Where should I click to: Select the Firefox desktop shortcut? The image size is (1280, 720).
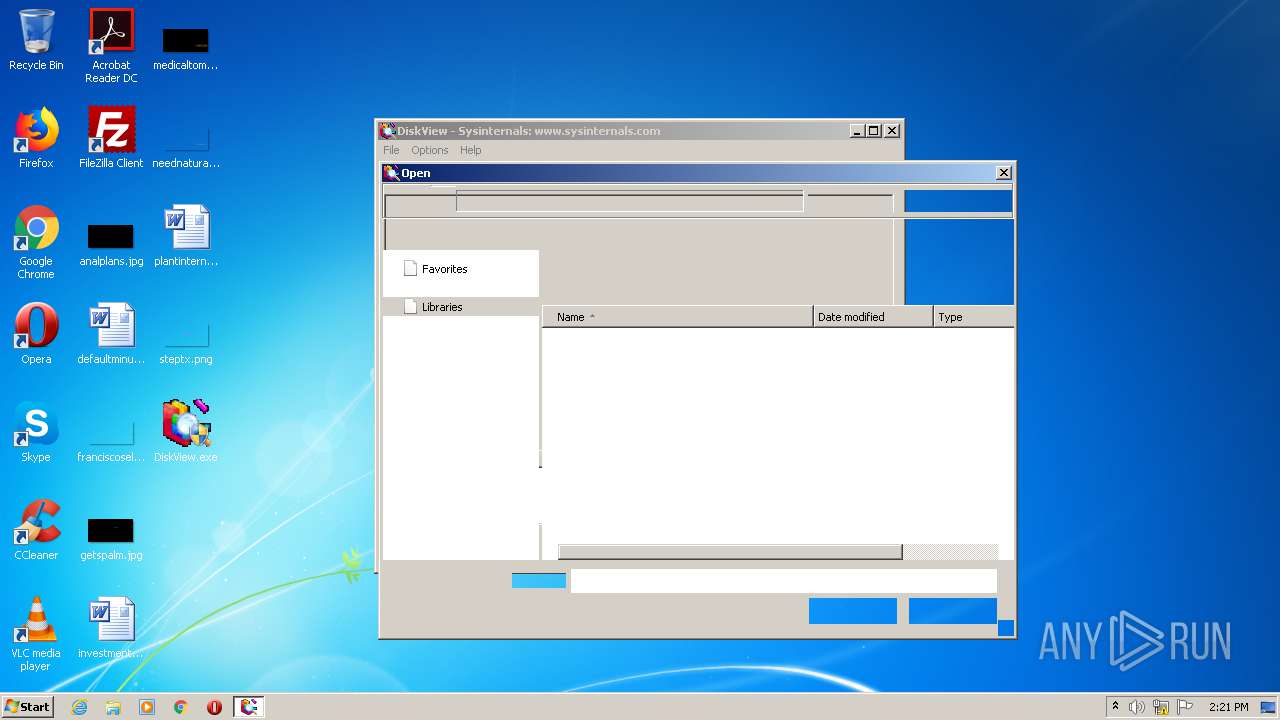coord(36,138)
